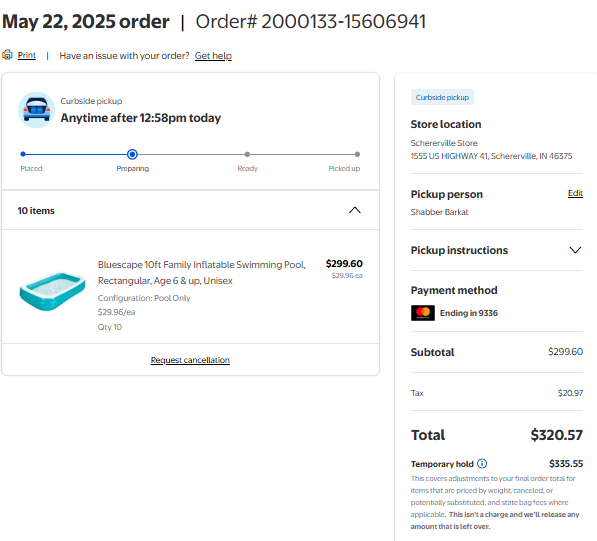Collapse the 10 items section chevron

click(x=354, y=210)
